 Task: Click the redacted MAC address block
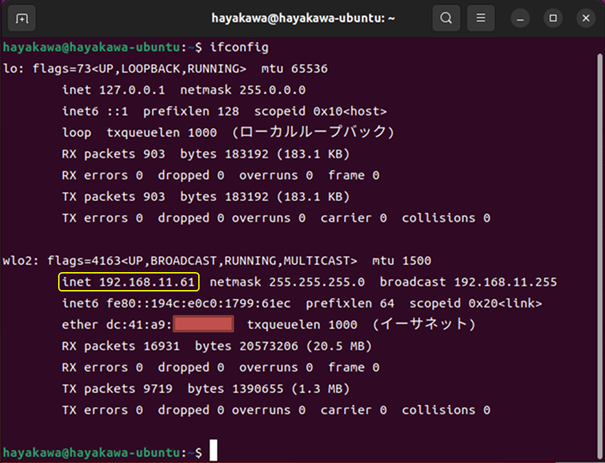203,324
